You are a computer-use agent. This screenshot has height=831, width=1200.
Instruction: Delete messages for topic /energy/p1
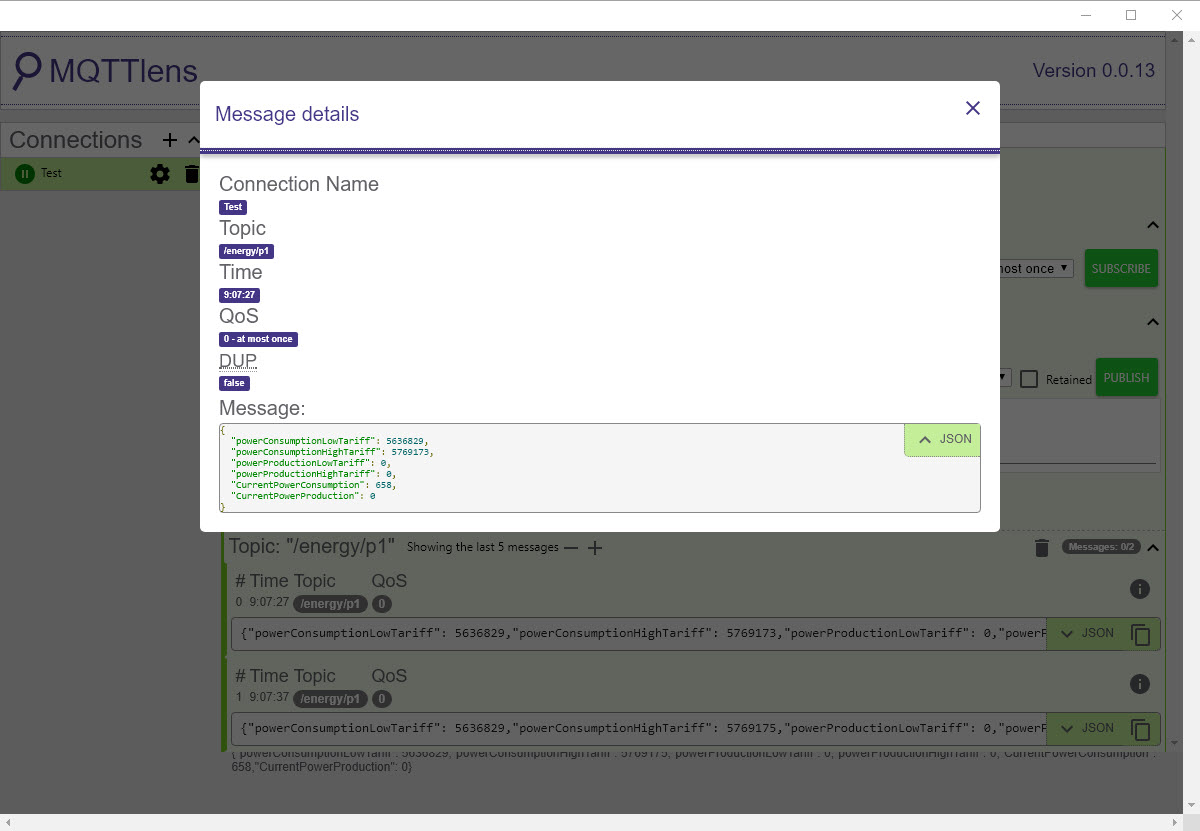(1042, 548)
